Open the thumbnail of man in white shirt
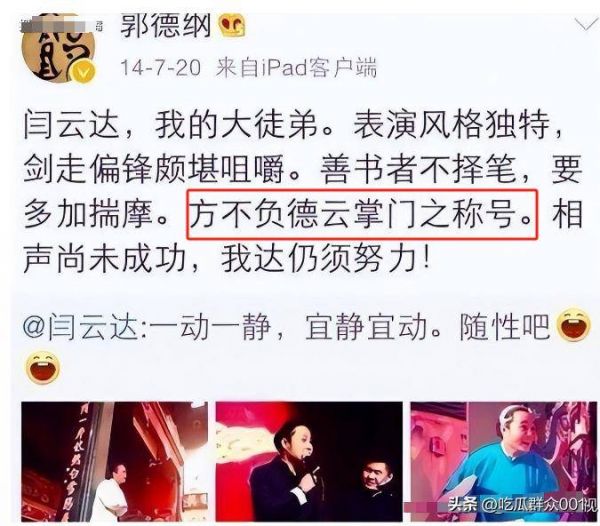Viewport: 600px width, 526px height. [114, 461]
